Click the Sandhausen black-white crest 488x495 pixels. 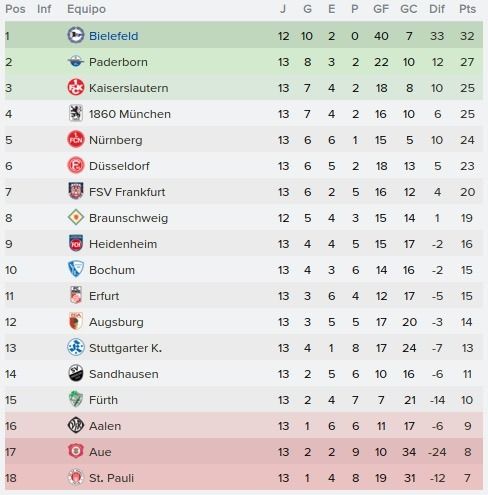[76, 373]
